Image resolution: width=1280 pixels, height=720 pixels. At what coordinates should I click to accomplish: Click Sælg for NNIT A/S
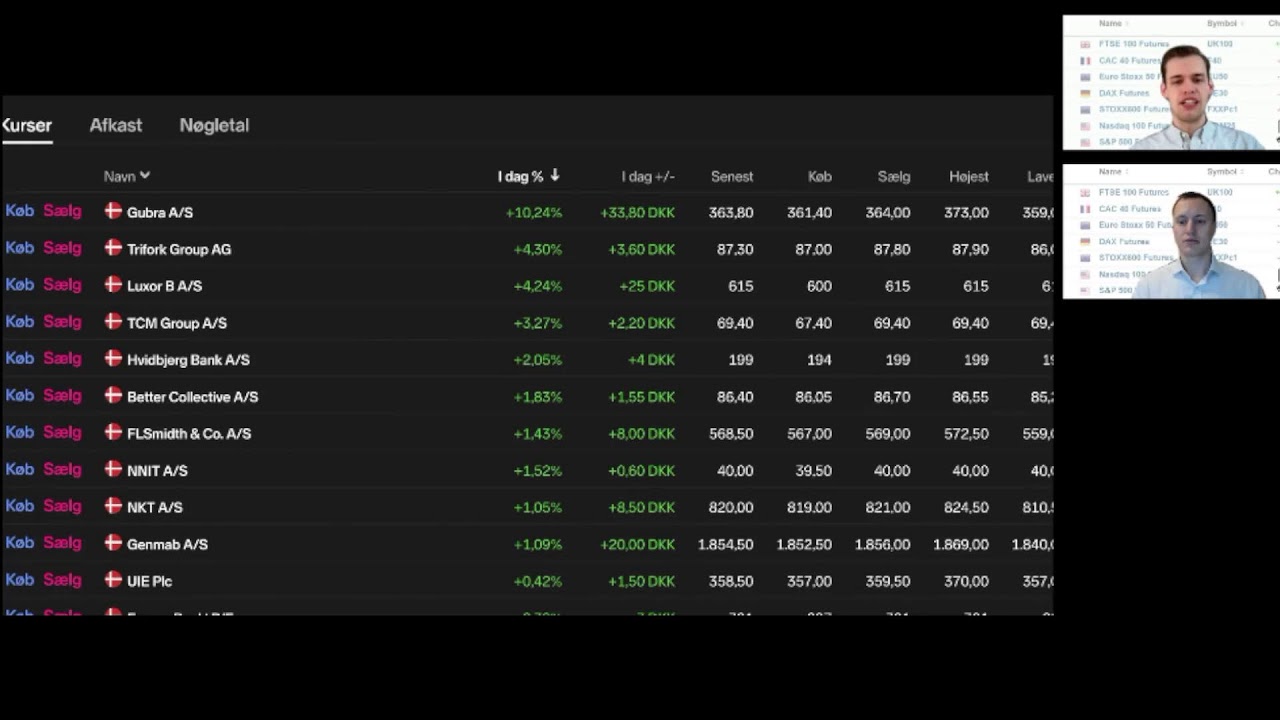[62, 469]
